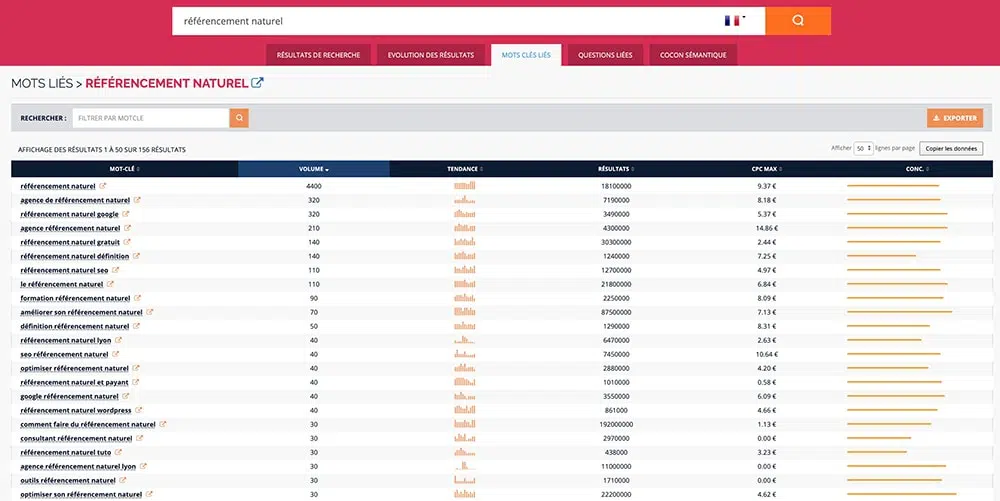Open external icon next to référencement naturel gratuit
The width and height of the screenshot is (1000, 501).
[x=127, y=242]
